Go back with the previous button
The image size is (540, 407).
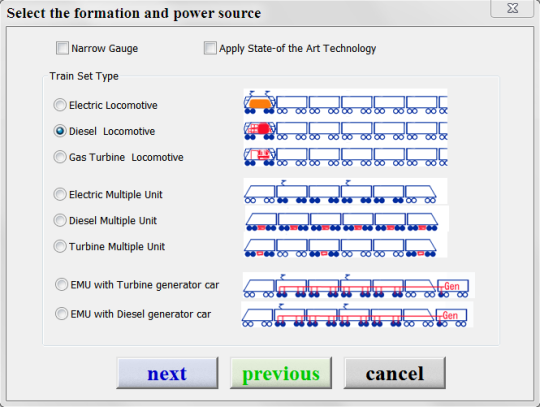tap(281, 373)
